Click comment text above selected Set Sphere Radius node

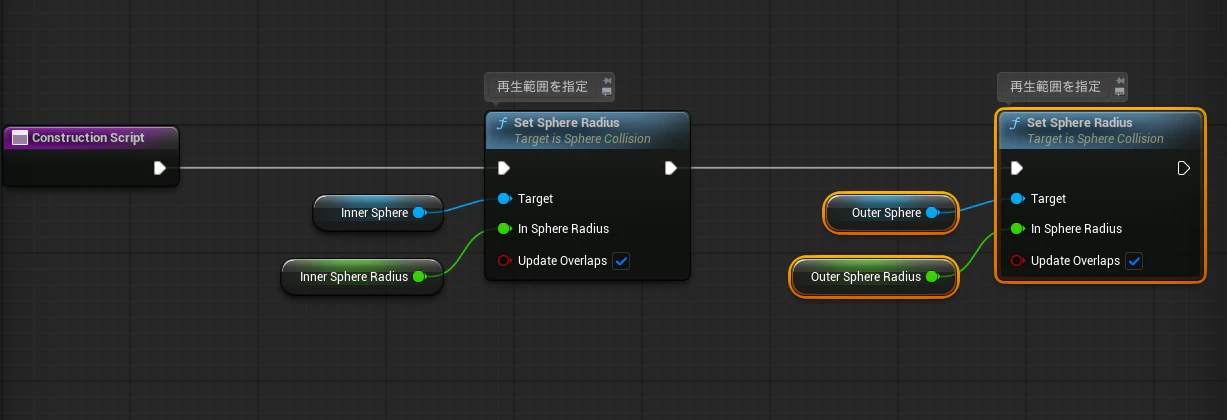point(1055,87)
